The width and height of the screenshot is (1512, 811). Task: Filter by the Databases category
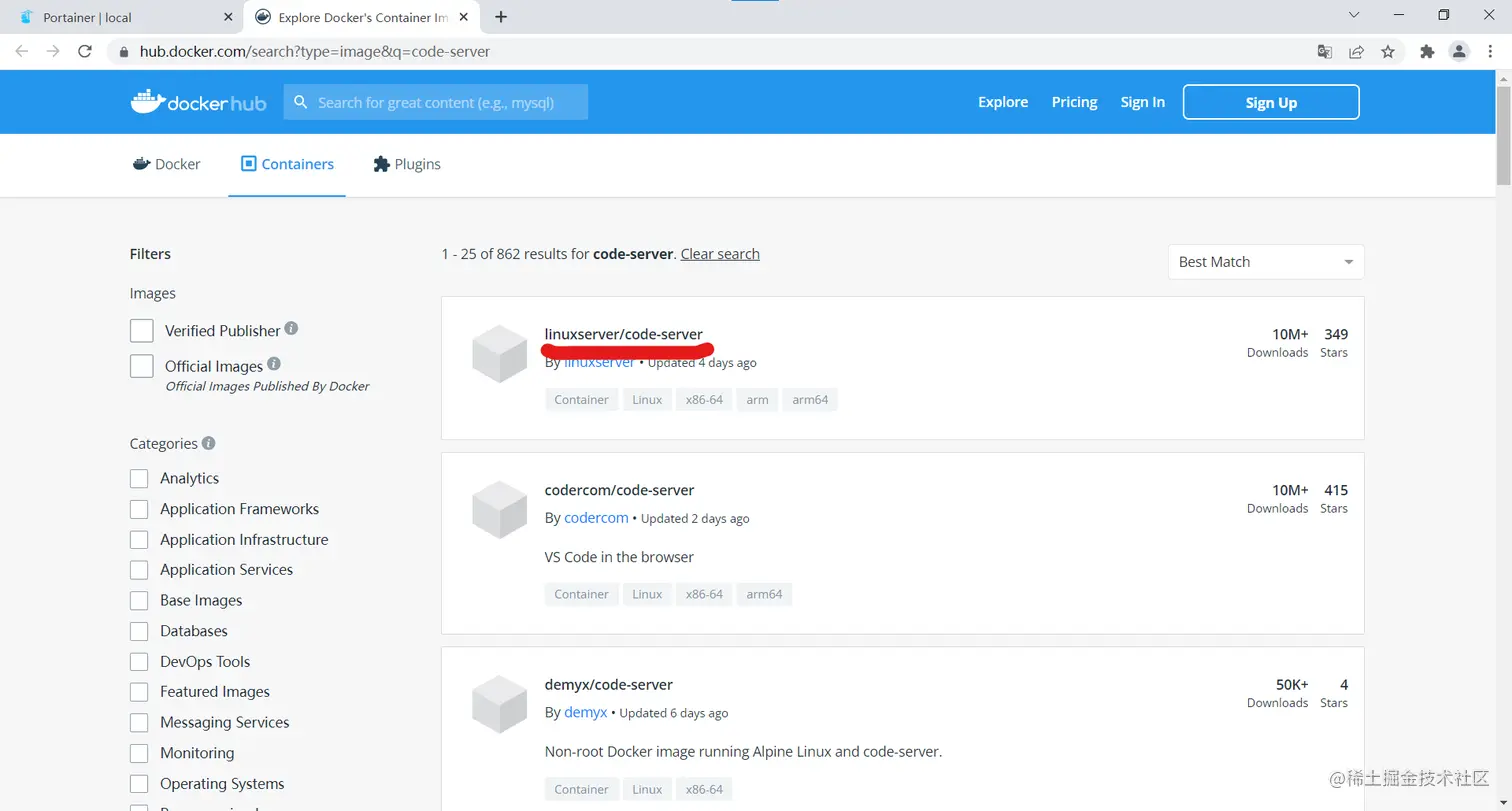tap(139, 631)
